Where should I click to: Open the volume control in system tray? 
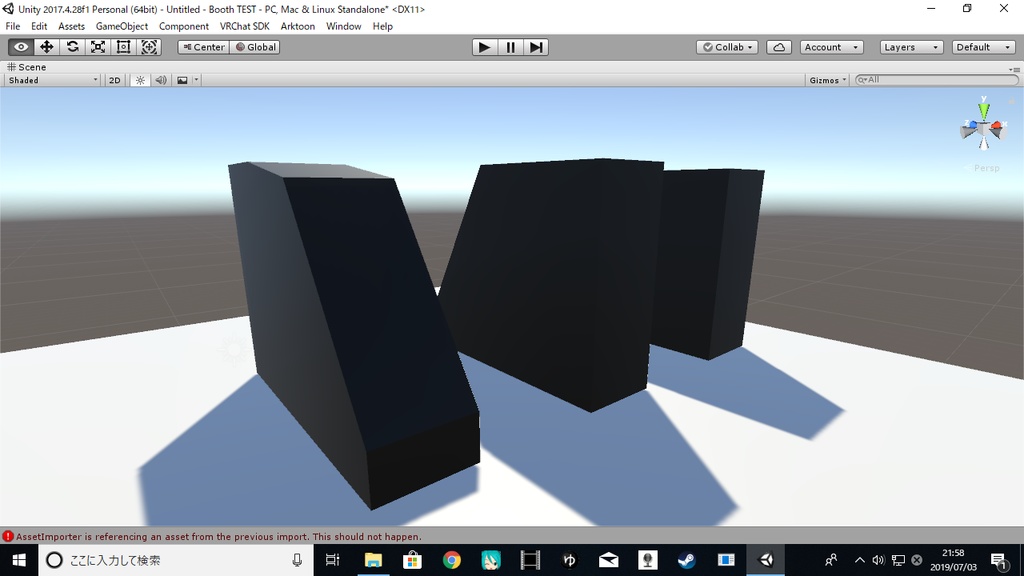[x=878, y=560]
